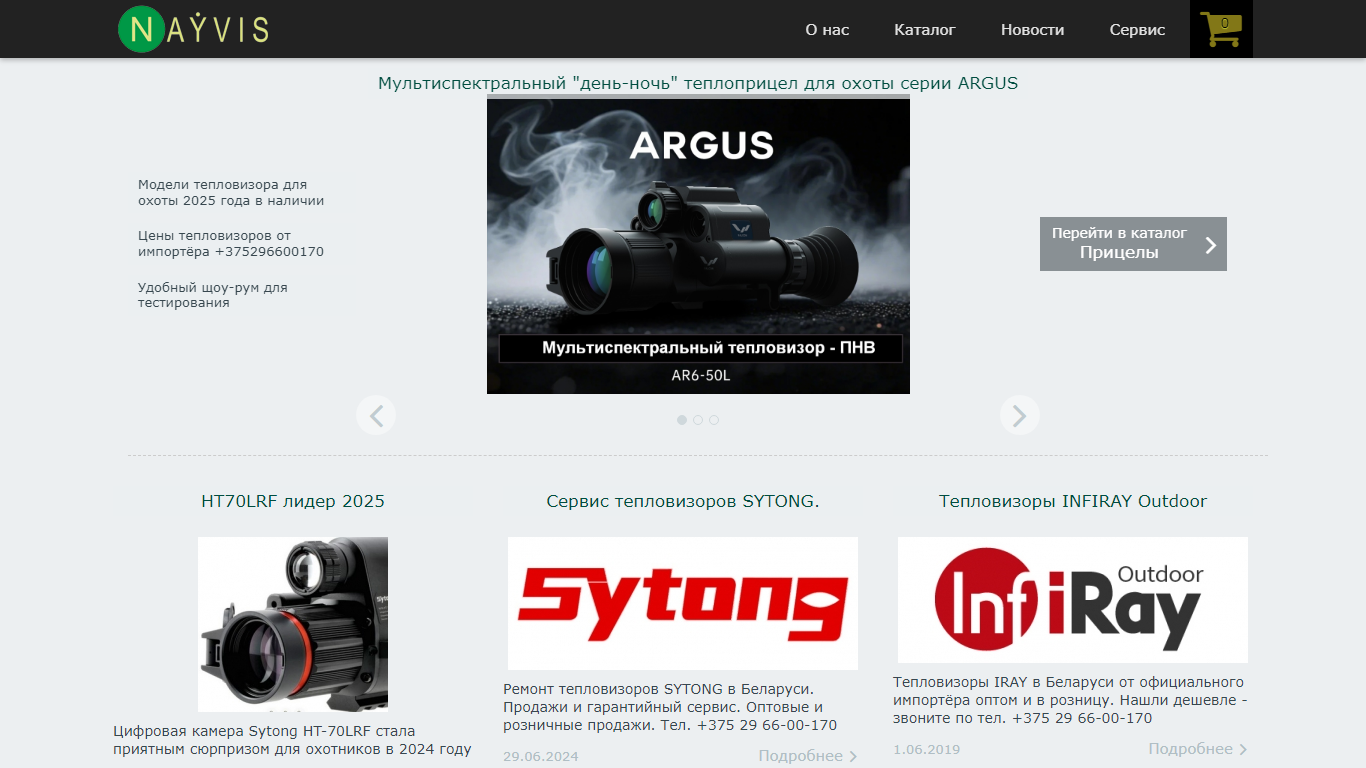This screenshot has height=768, width=1366.
Task: Click the InfiRay Outdoor logo image
Action: click(x=1073, y=600)
